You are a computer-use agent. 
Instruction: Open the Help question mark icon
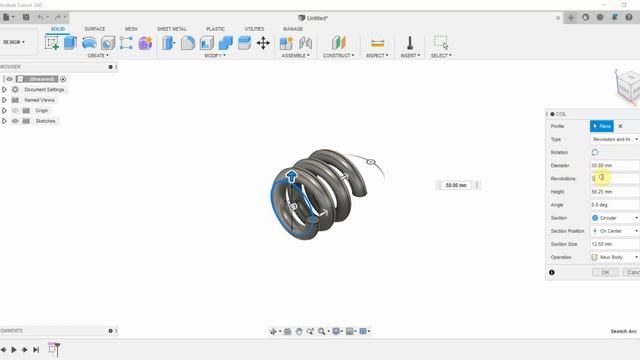click(629, 18)
